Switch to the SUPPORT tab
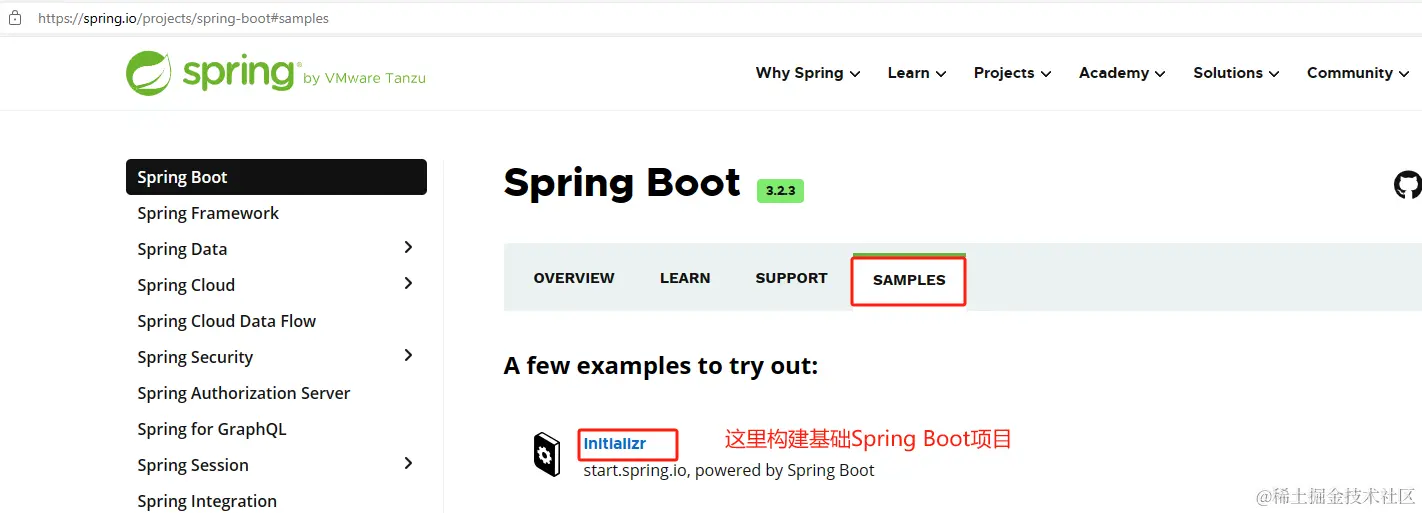1422x513 pixels. click(x=791, y=278)
